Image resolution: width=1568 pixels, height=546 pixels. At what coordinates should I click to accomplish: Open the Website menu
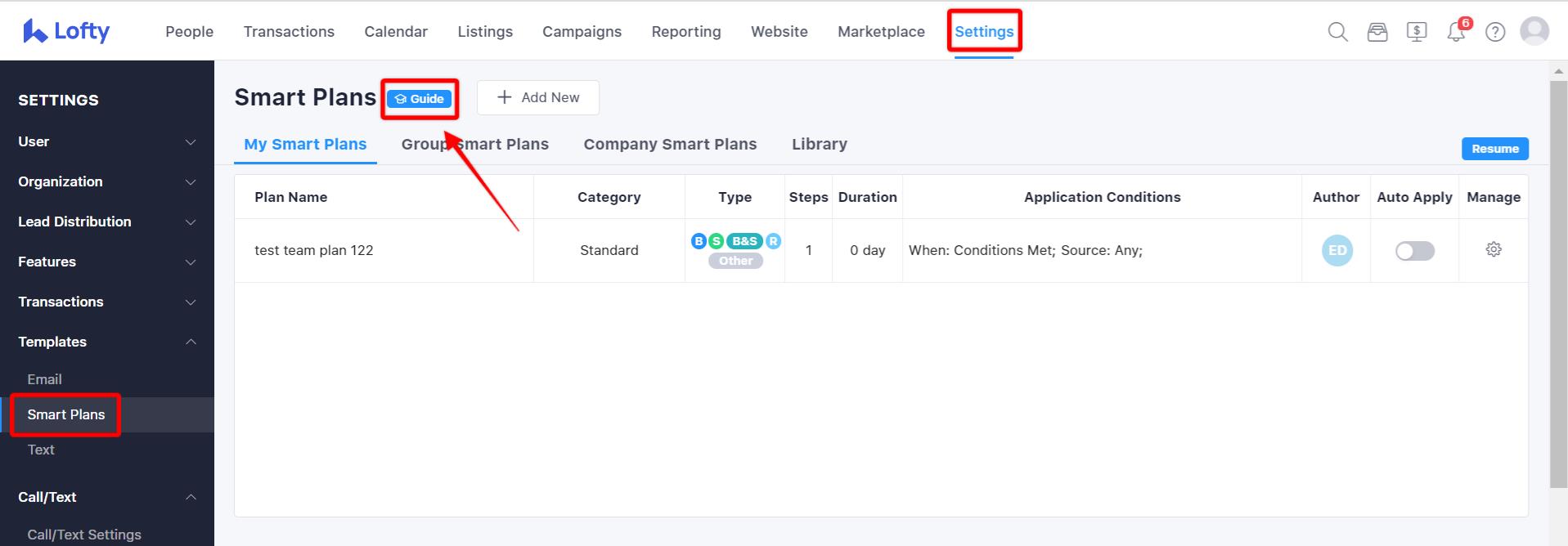780,31
